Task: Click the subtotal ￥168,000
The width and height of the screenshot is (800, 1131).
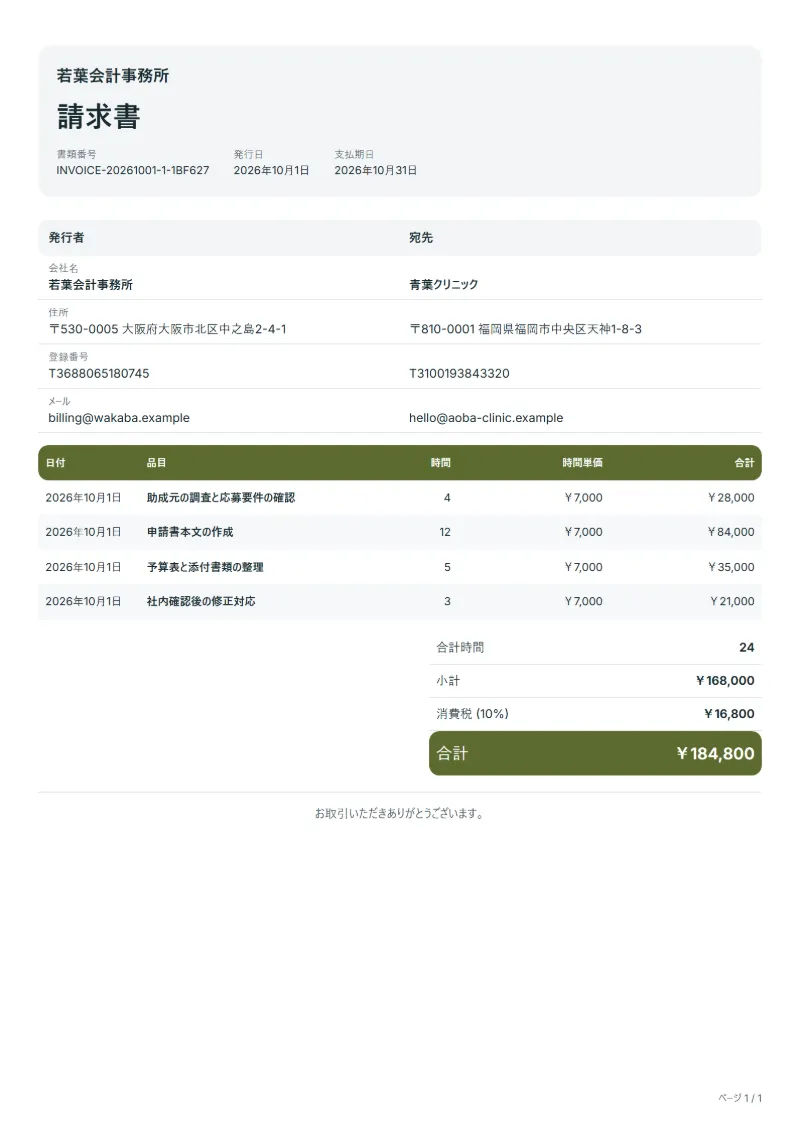Action: [725, 681]
